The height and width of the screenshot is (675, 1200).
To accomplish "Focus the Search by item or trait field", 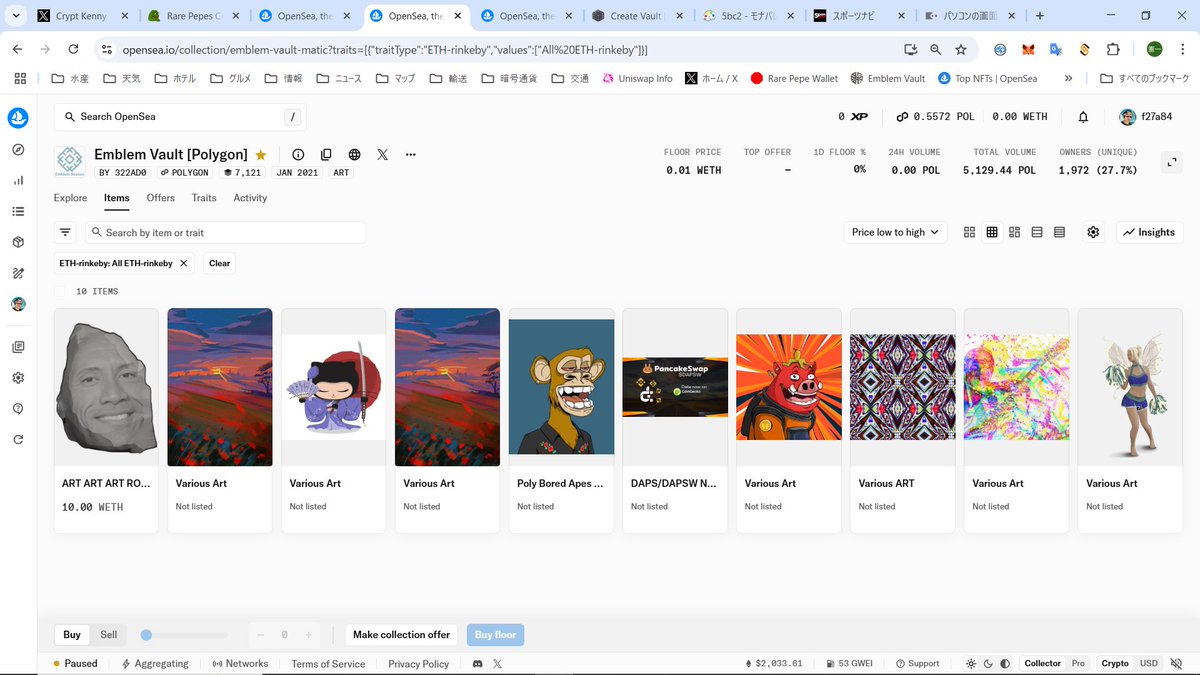I will click(225, 232).
